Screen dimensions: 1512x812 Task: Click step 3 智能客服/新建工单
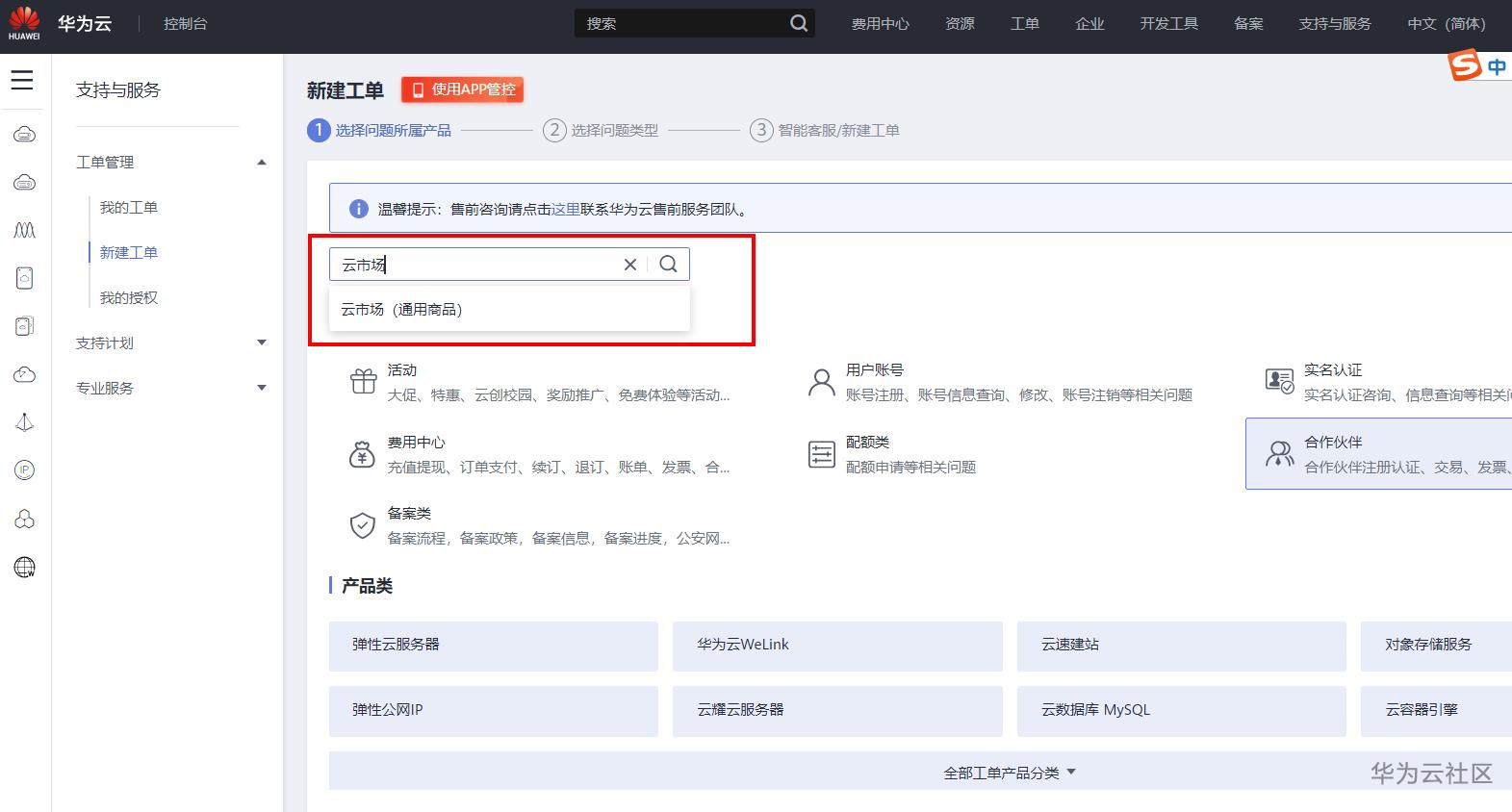click(825, 130)
